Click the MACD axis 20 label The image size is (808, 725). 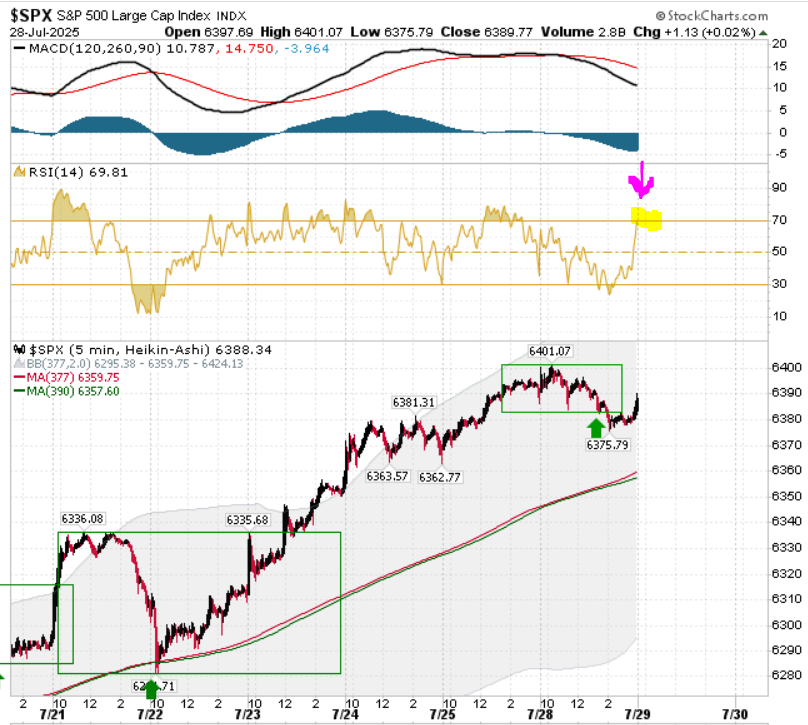[779, 44]
